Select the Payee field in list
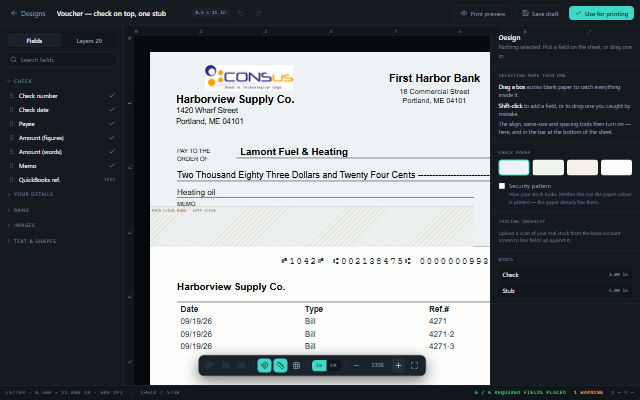This screenshot has height=400, width=640. coord(62,124)
